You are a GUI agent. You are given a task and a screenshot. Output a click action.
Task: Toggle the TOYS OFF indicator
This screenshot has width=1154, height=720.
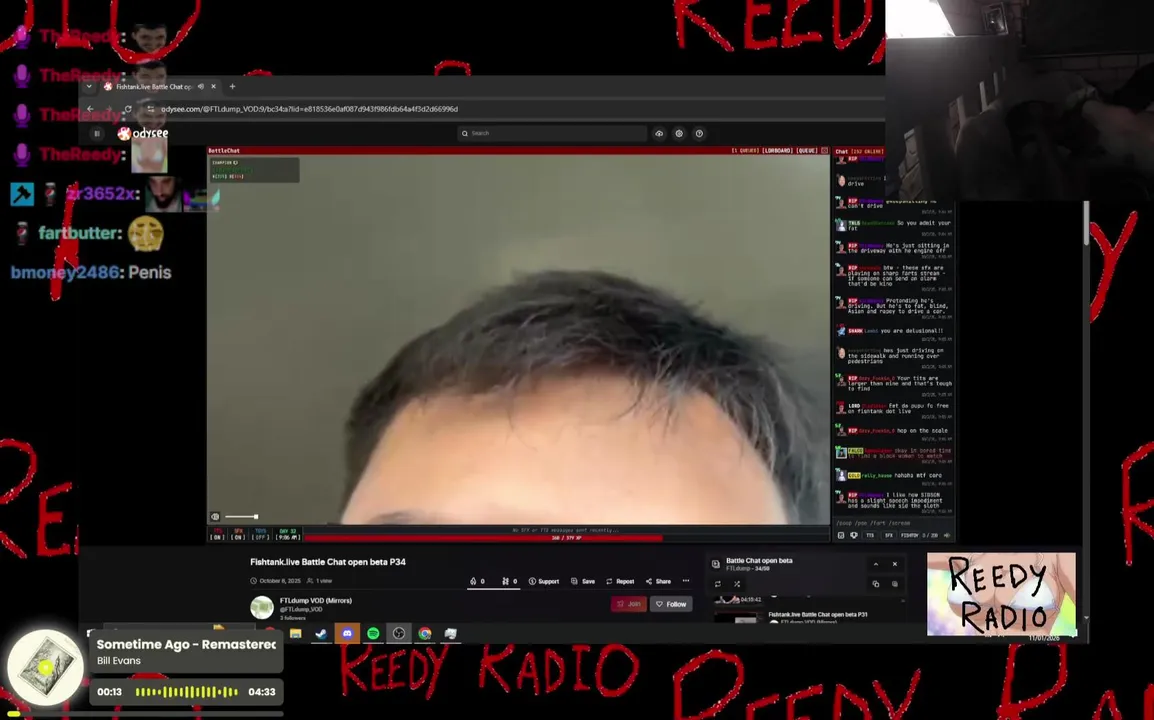click(x=261, y=534)
